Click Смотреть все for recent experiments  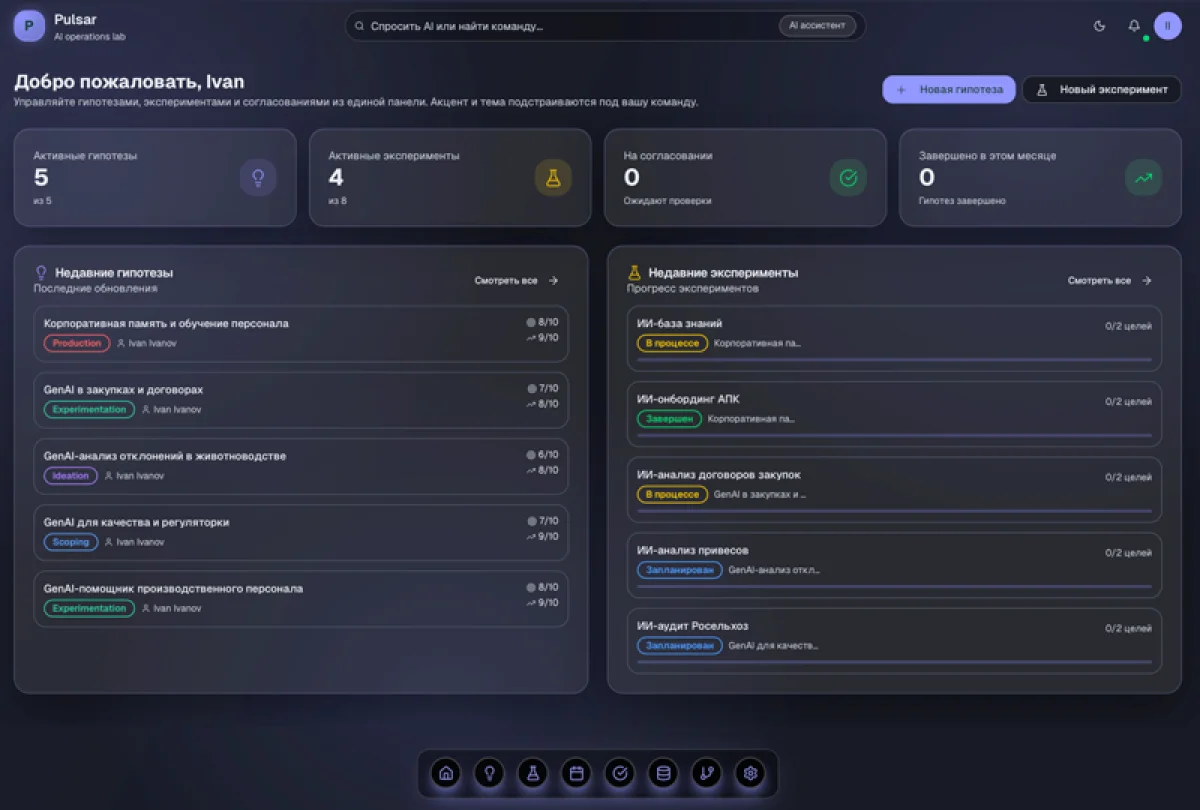coord(1110,281)
